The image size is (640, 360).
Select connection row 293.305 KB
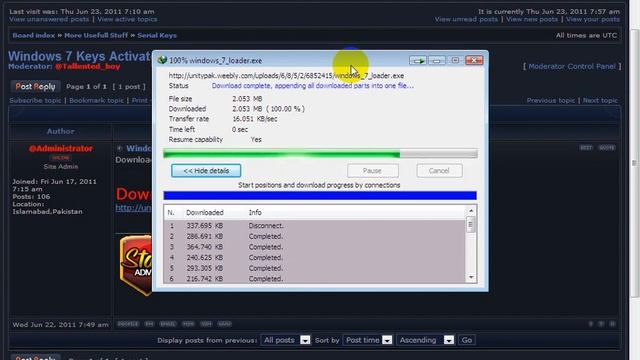click(x=314, y=268)
